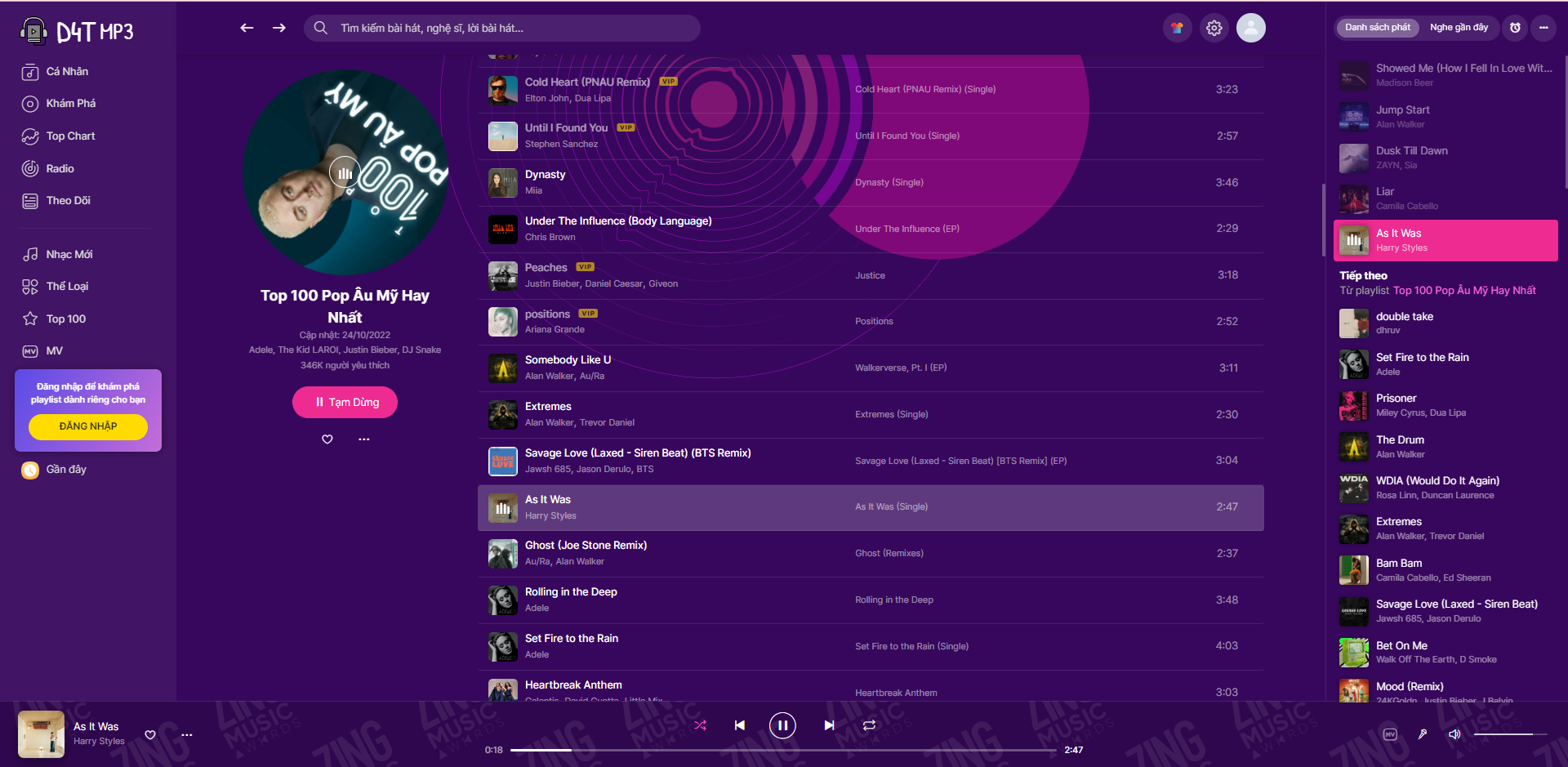Seek in the song progress bar
This screenshot has width=1568, height=767.
click(x=783, y=750)
